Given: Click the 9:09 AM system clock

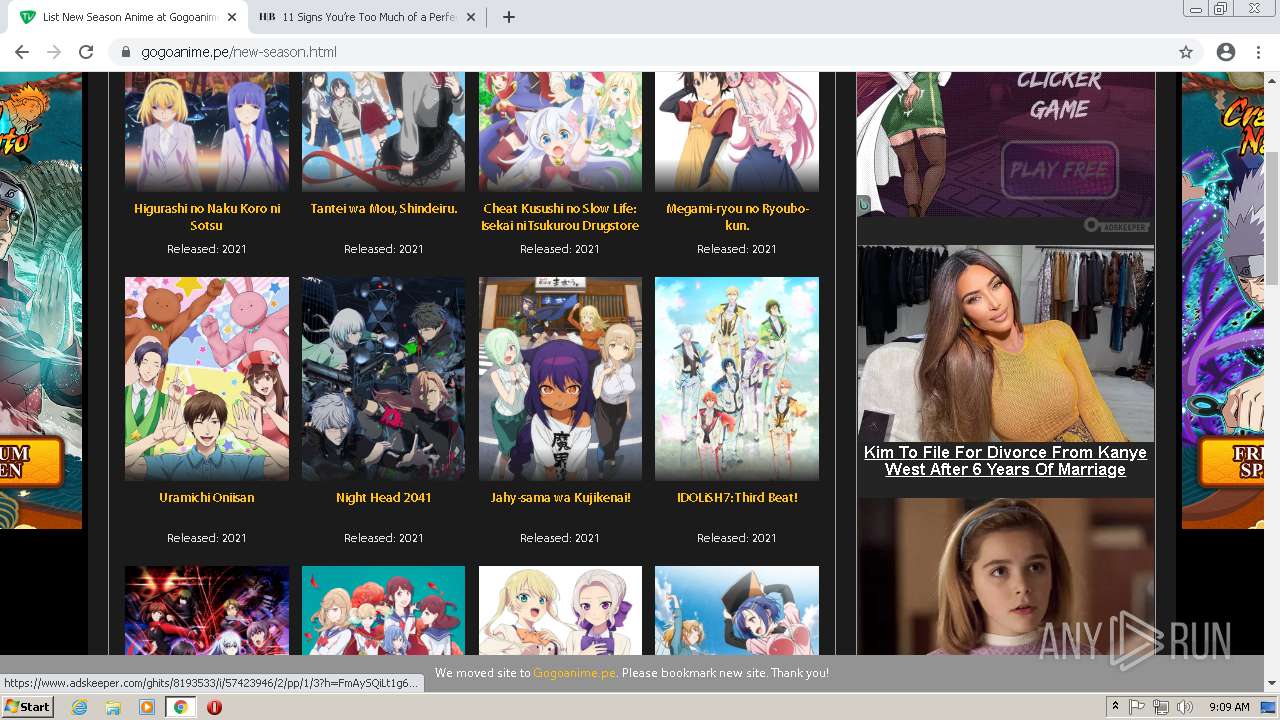Looking at the screenshot, I should click(1229, 707).
